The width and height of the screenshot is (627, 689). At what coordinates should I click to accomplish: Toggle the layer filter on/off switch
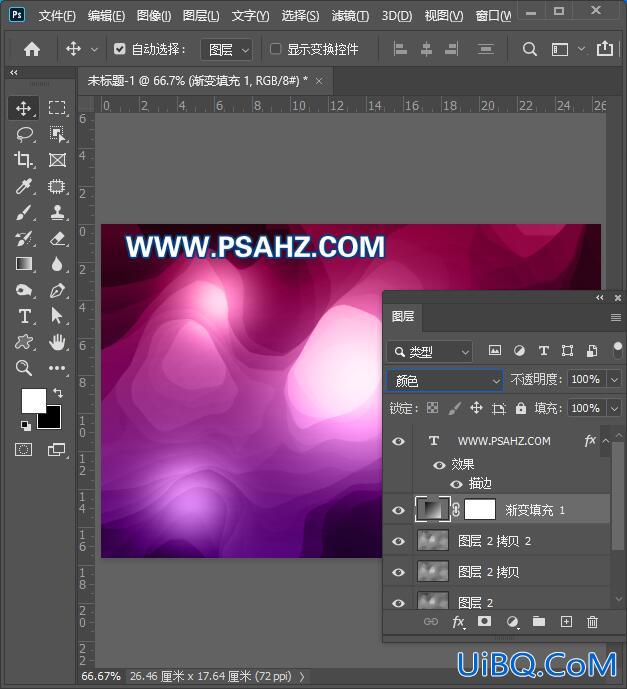click(x=617, y=350)
